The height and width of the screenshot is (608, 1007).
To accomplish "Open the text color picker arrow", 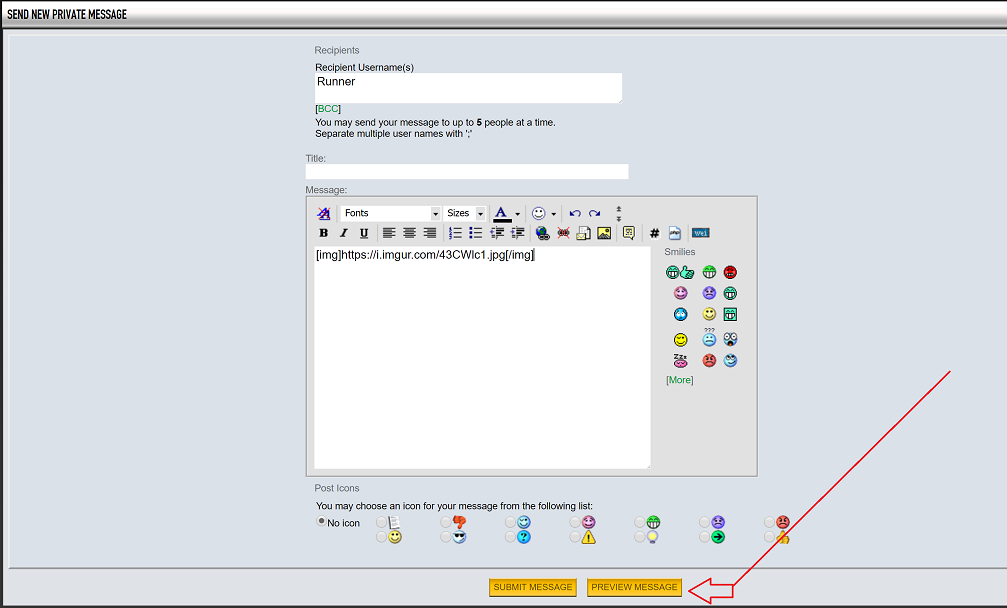I will (517, 213).
